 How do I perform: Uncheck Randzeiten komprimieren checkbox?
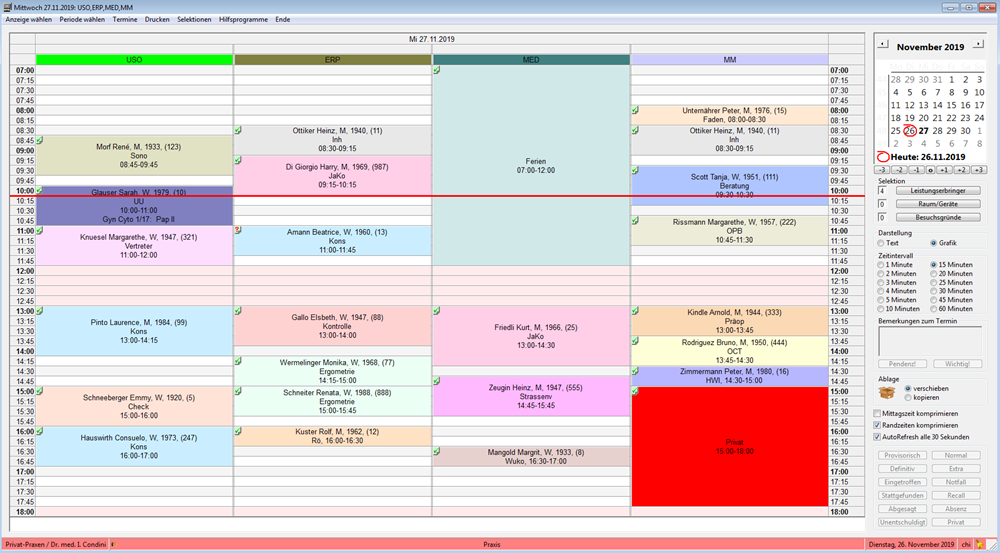pyautogui.click(x=878, y=425)
